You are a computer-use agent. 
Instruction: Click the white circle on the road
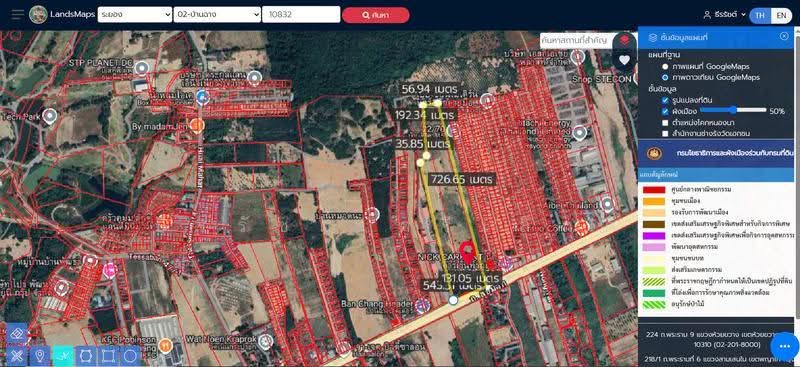[453, 301]
